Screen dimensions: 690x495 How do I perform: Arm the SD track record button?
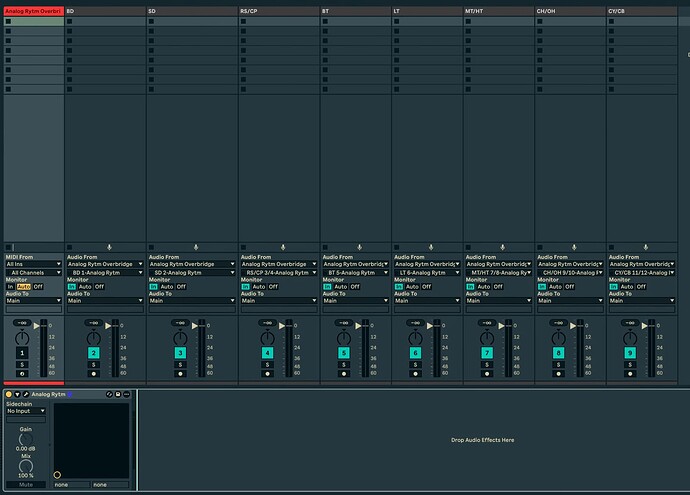pos(180,374)
